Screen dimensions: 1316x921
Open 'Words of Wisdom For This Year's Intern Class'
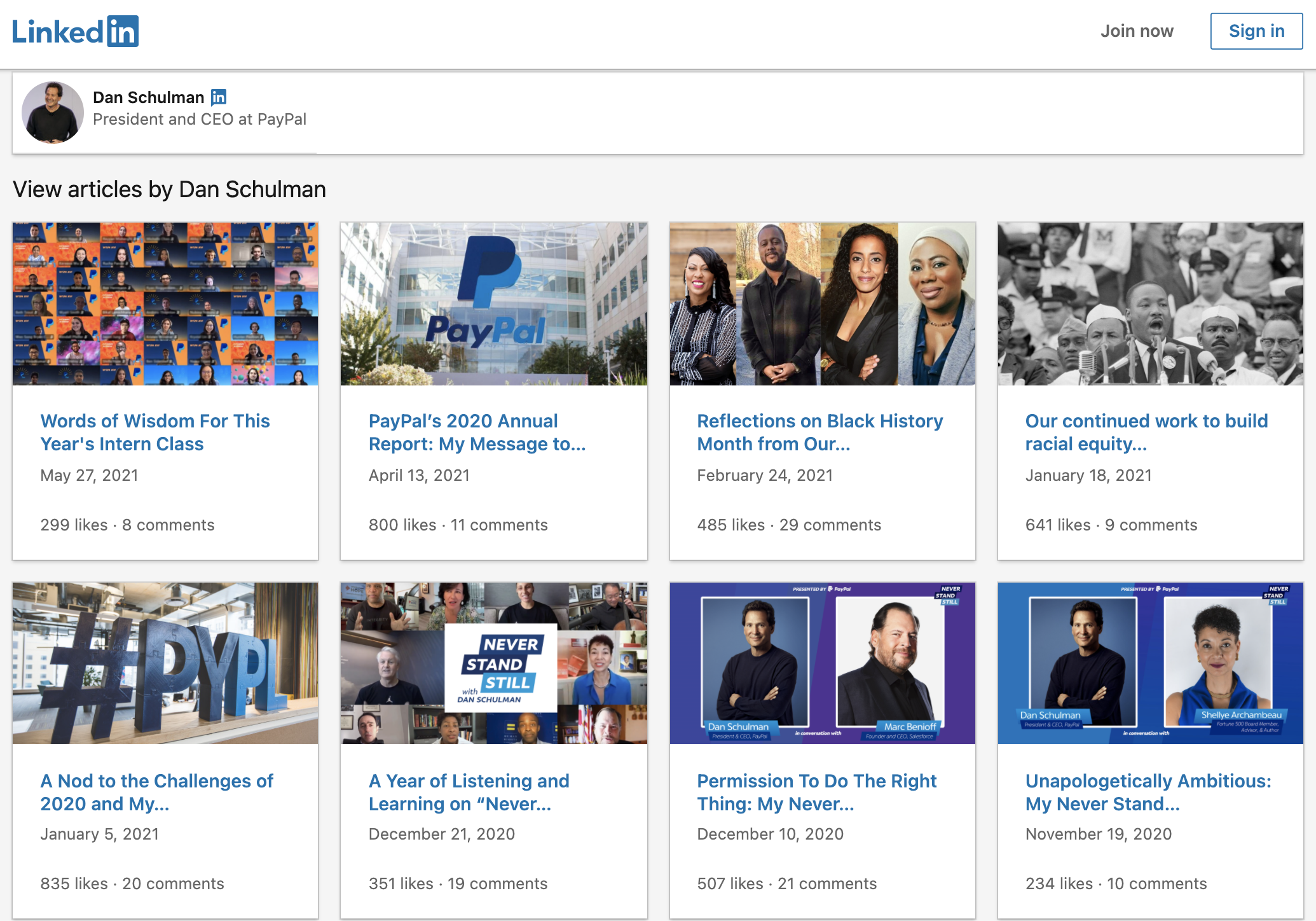point(155,433)
